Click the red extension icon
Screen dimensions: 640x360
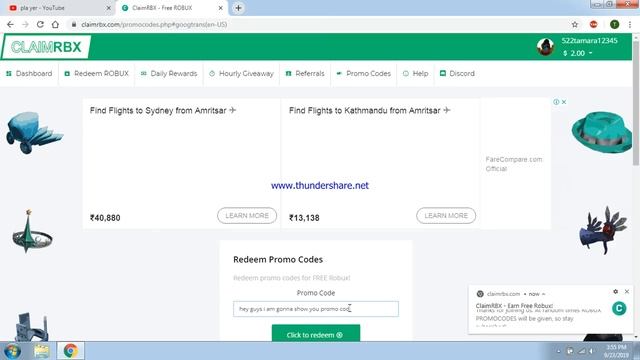[593, 24]
